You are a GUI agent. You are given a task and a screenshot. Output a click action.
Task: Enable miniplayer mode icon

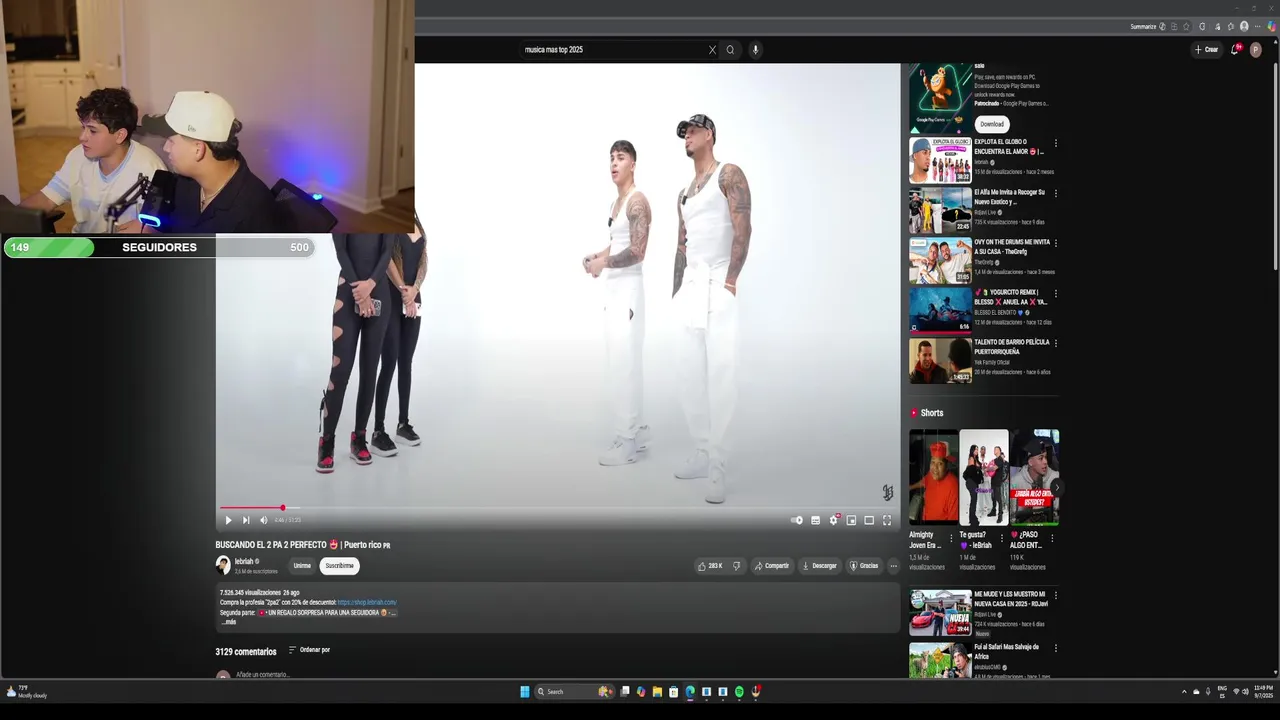click(x=851, y=520)
